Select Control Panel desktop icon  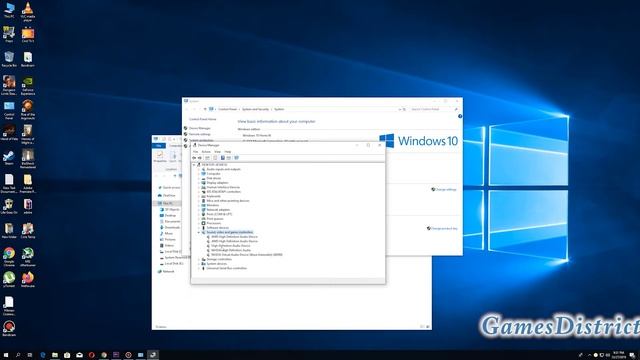9,110
